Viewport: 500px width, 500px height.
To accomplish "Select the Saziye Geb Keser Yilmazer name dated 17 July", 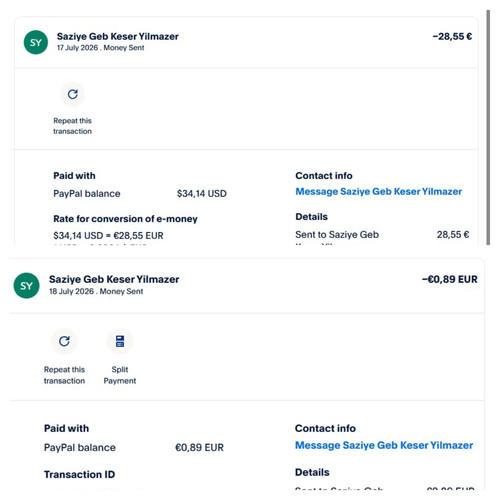I will pyautogui.click(x=118, y=36).
